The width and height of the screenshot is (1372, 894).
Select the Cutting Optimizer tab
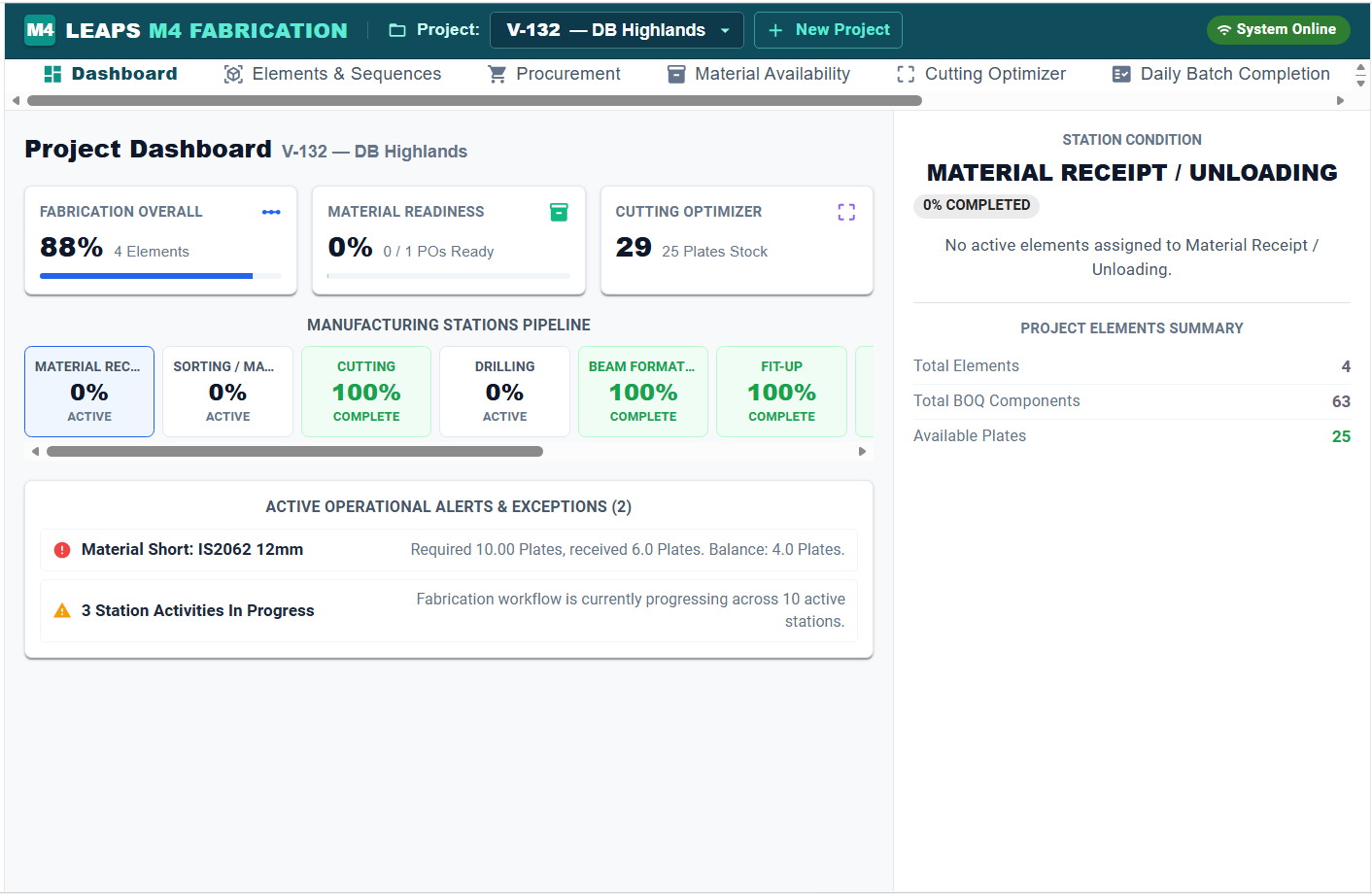(x=981, y=74)
